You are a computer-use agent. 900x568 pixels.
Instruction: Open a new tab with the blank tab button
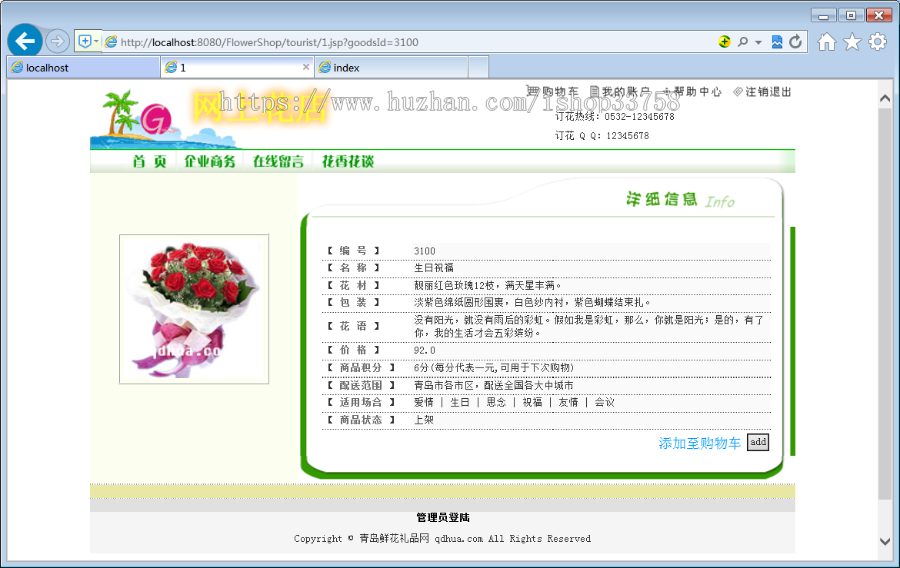(478, 67)
